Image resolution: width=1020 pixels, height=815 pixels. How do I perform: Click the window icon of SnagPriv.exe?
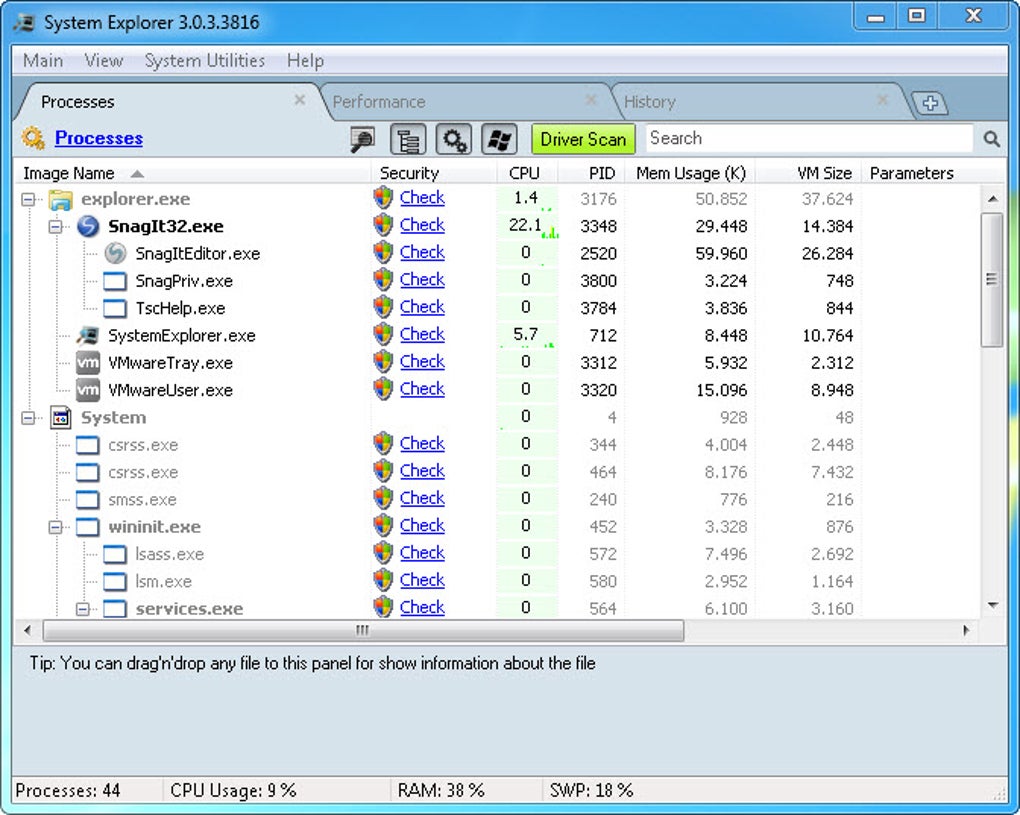[115, 281]
